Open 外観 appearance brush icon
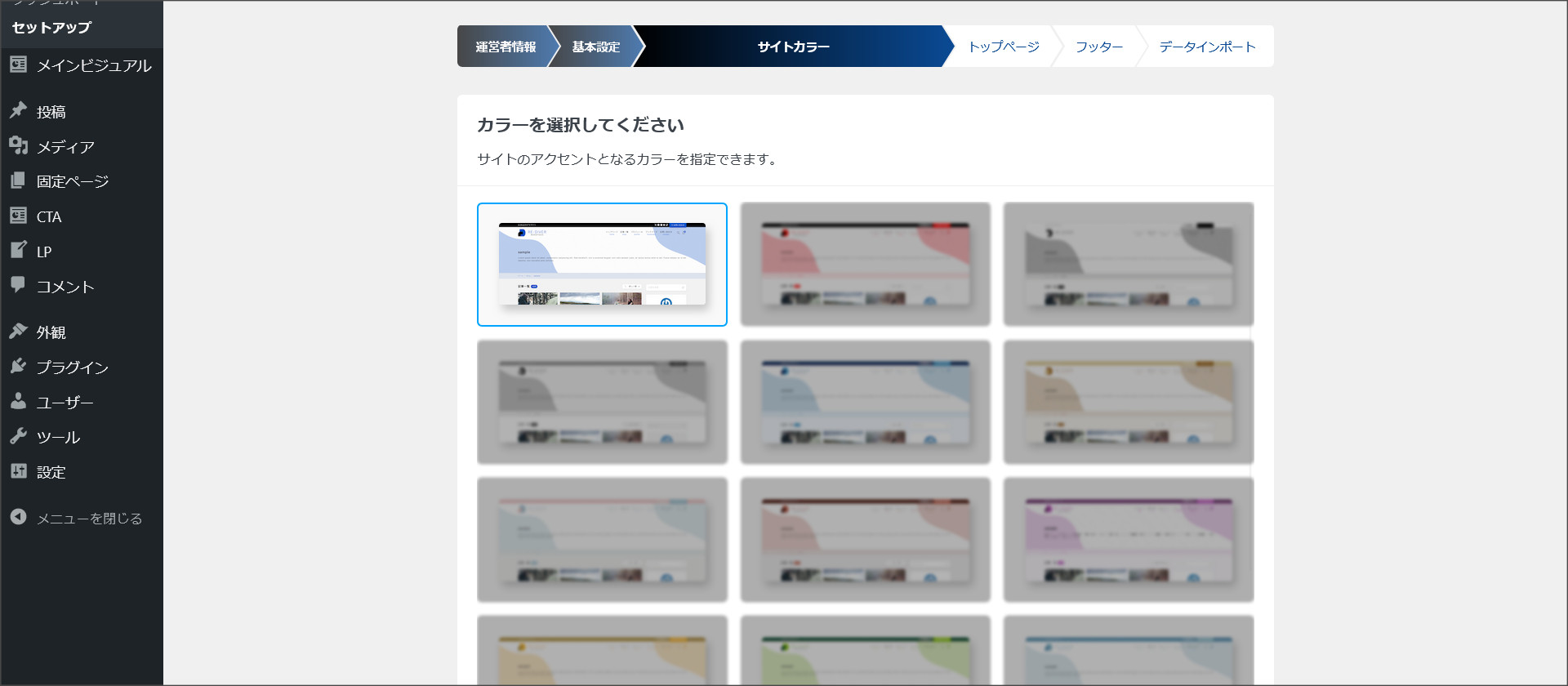 [x=18, y=332]
